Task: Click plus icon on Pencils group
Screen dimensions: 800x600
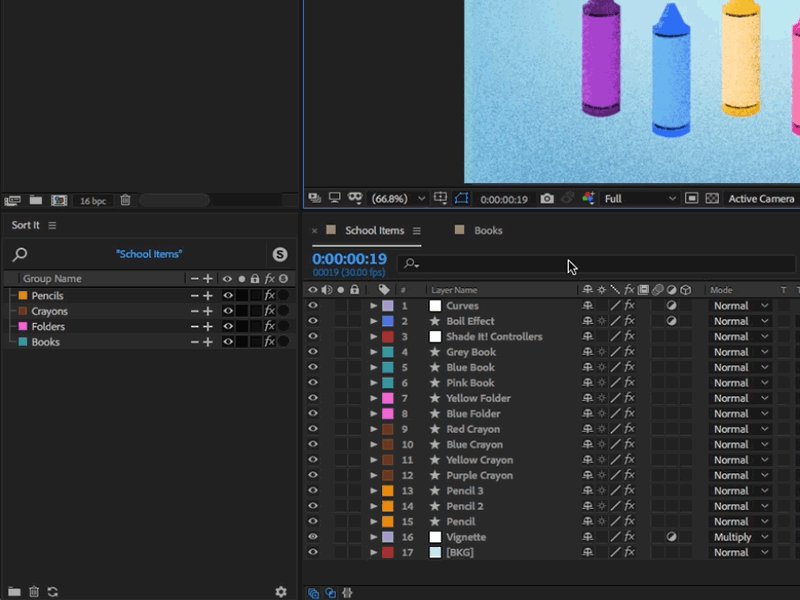Action: 208,296
